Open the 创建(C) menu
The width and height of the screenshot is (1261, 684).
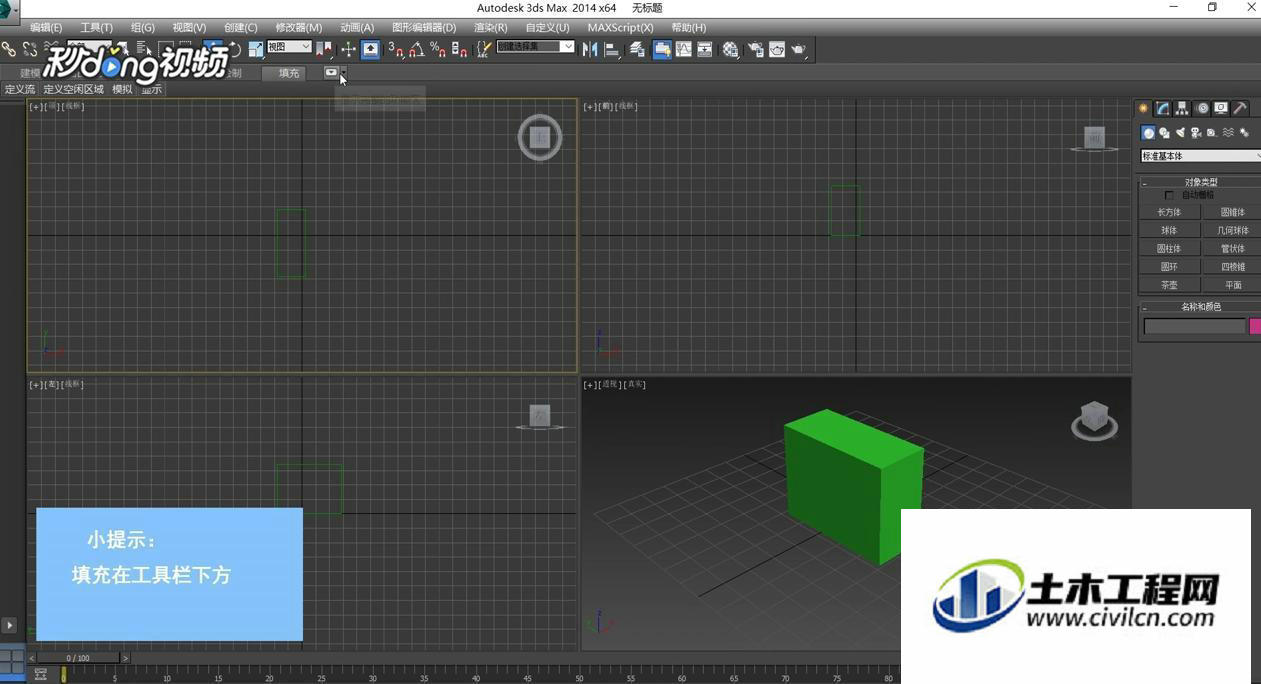(241, 27)
